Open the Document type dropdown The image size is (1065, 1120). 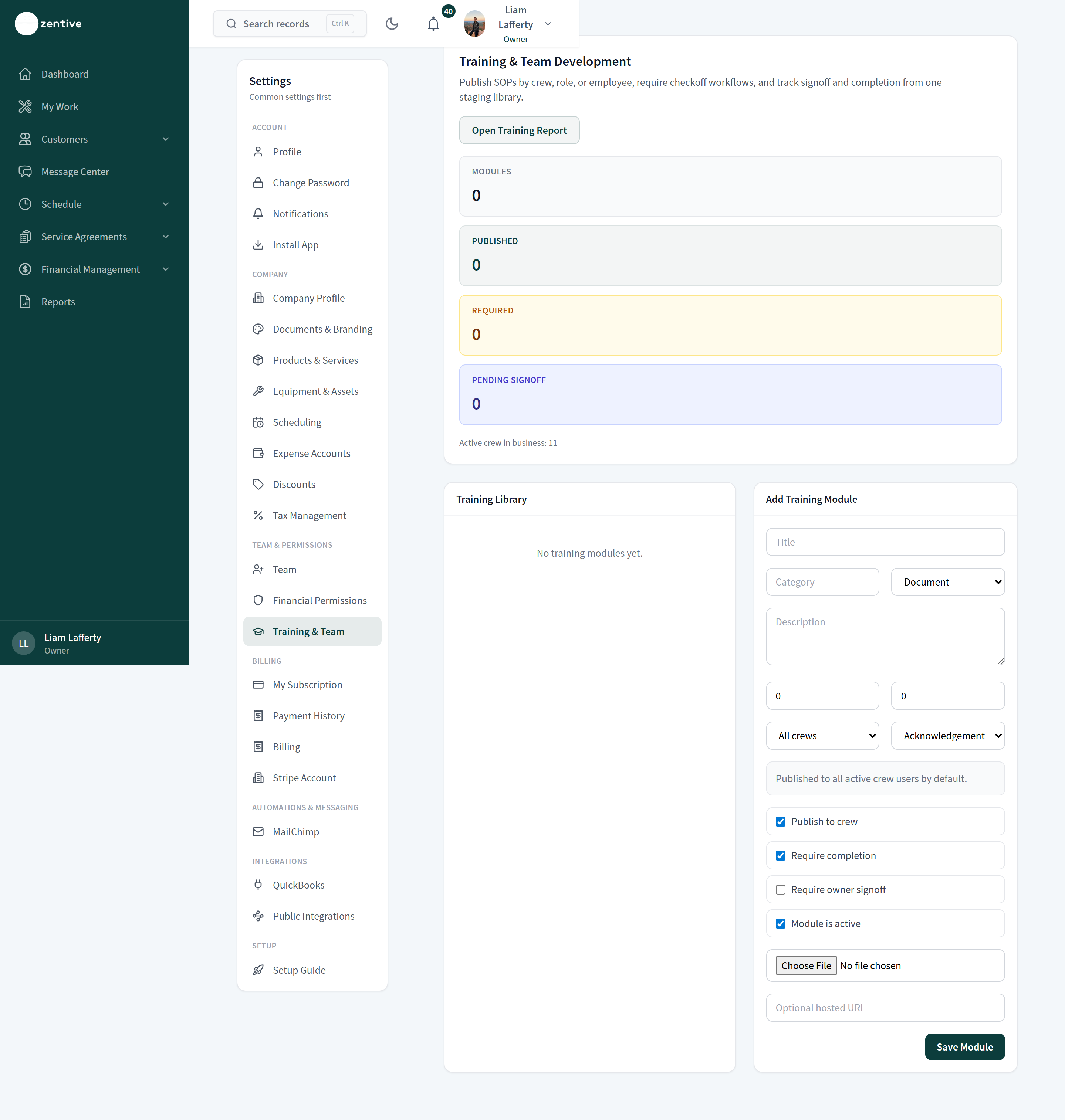tap(947, 582)
